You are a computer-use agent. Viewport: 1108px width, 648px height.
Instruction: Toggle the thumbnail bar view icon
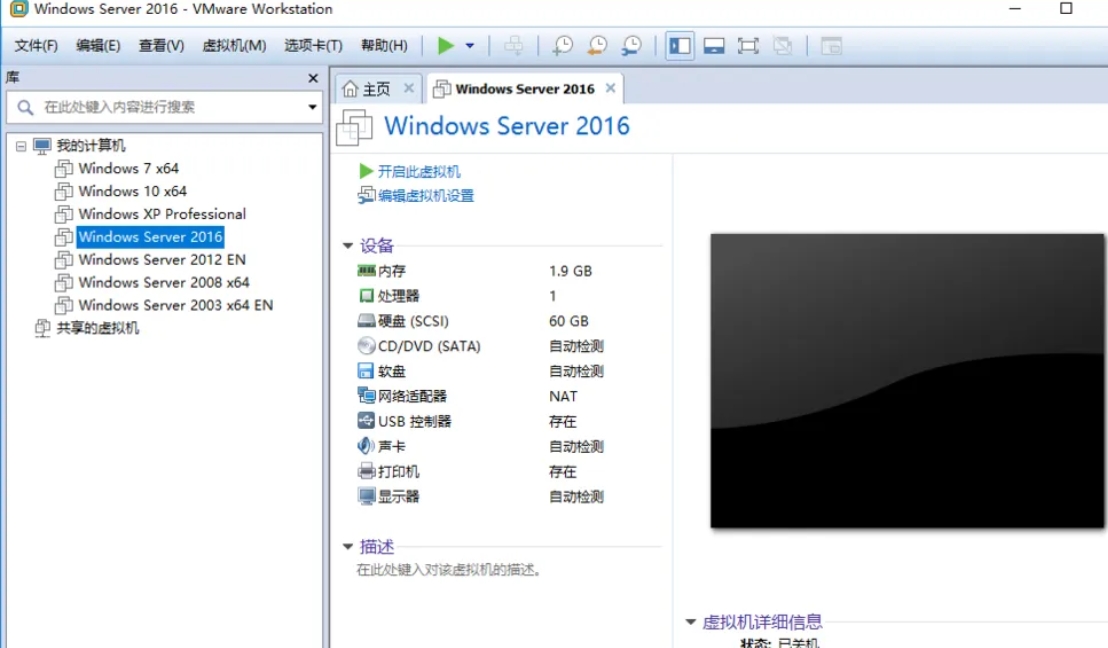714,46
